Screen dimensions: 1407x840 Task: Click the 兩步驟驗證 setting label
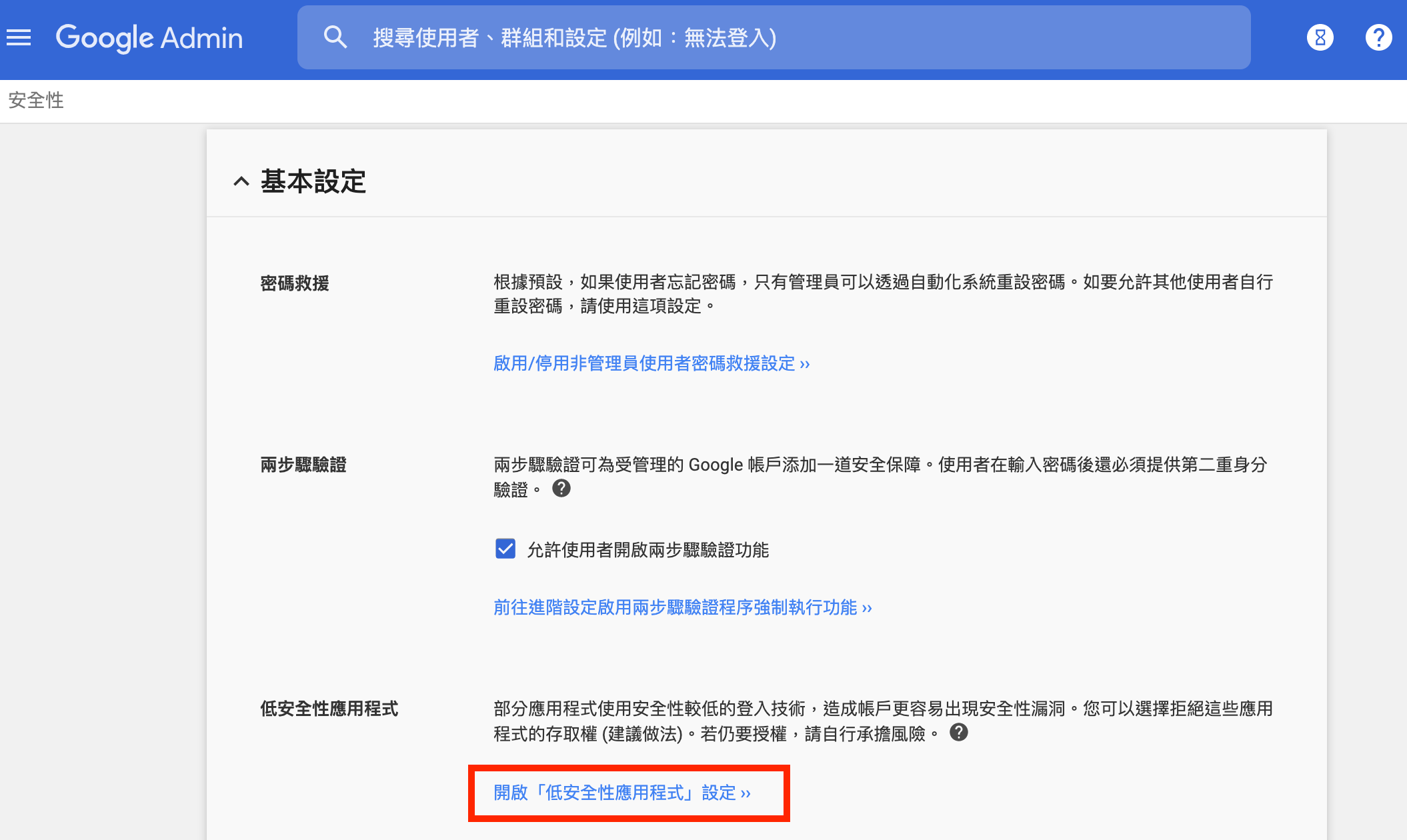point(303,465)
